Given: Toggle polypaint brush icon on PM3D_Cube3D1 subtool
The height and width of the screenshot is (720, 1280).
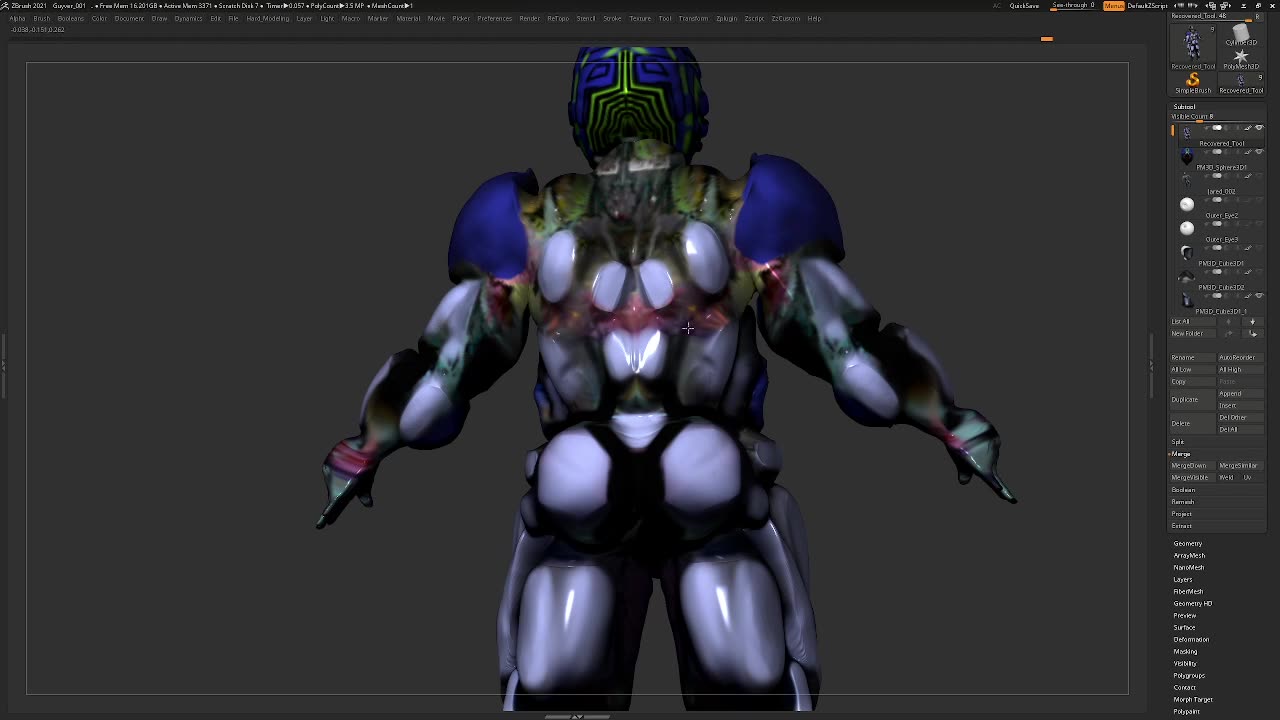Looking at the screenshot, I should [1248, 248].
